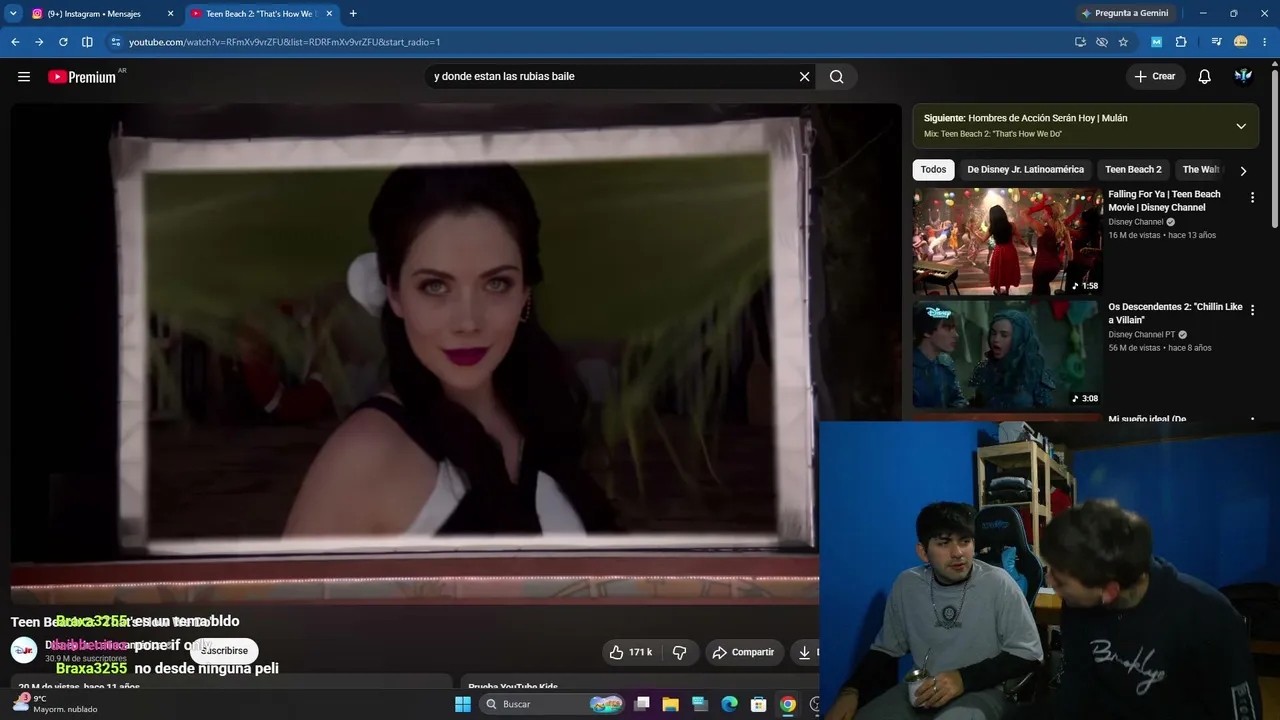Reload the YouTube page
The image size is (1280, 720).
click(63, 42)
